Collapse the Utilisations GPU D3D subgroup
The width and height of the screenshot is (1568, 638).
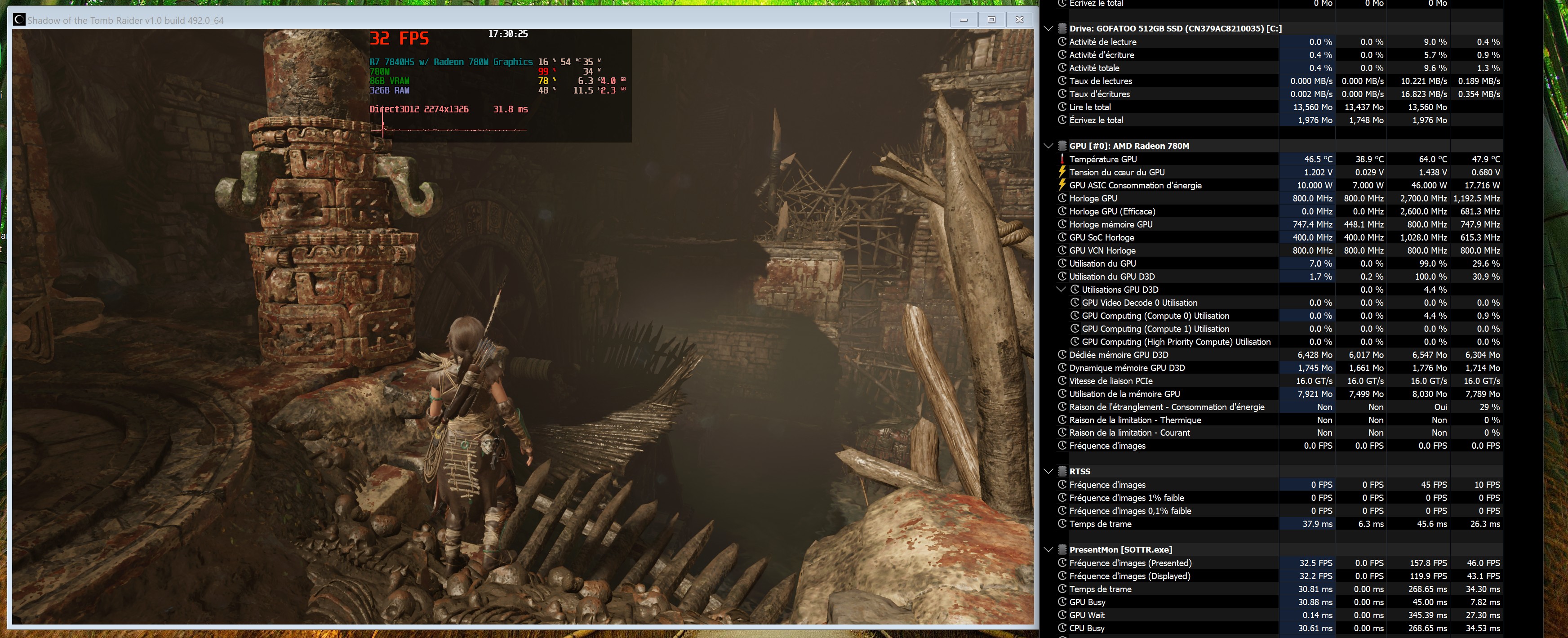point(1061,290)
